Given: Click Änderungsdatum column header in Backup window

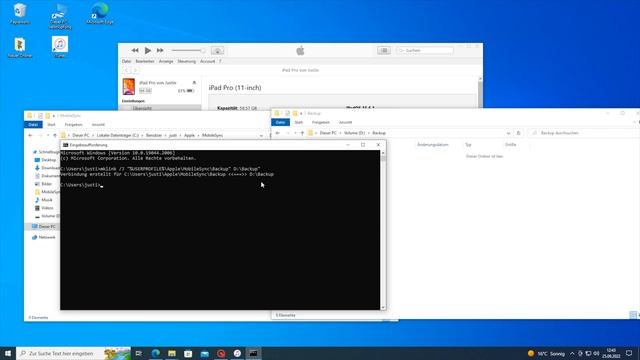Looking at the screenshot, I should click(433, 145).
